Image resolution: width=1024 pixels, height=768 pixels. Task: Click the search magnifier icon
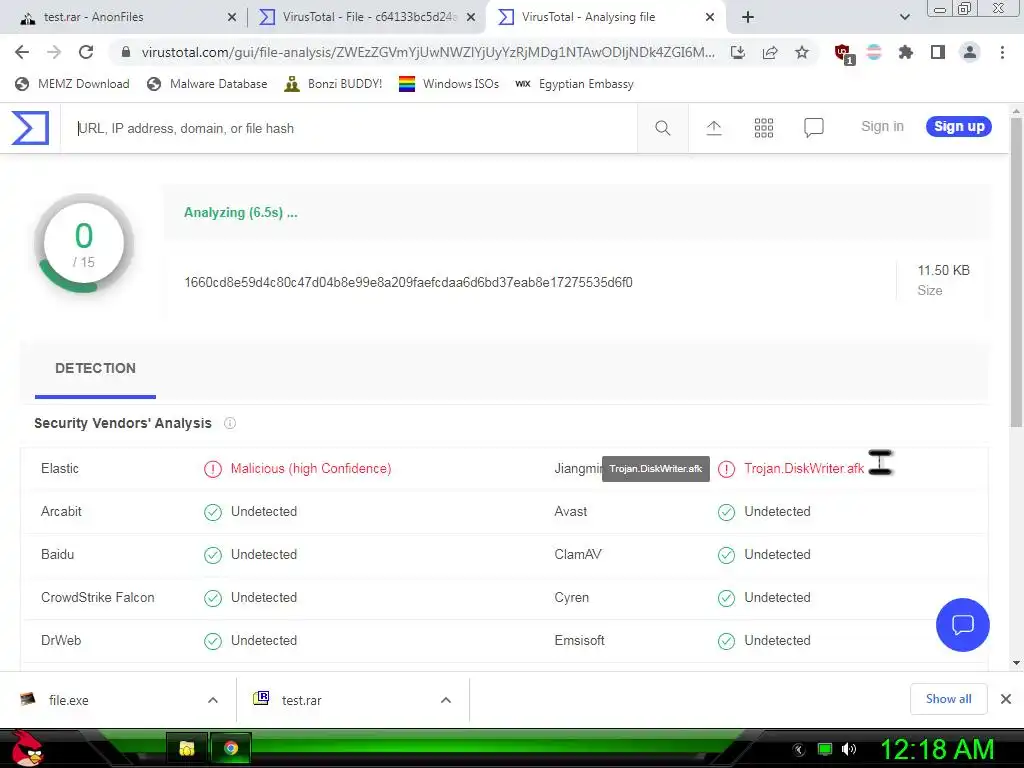(x=662, y=128)
